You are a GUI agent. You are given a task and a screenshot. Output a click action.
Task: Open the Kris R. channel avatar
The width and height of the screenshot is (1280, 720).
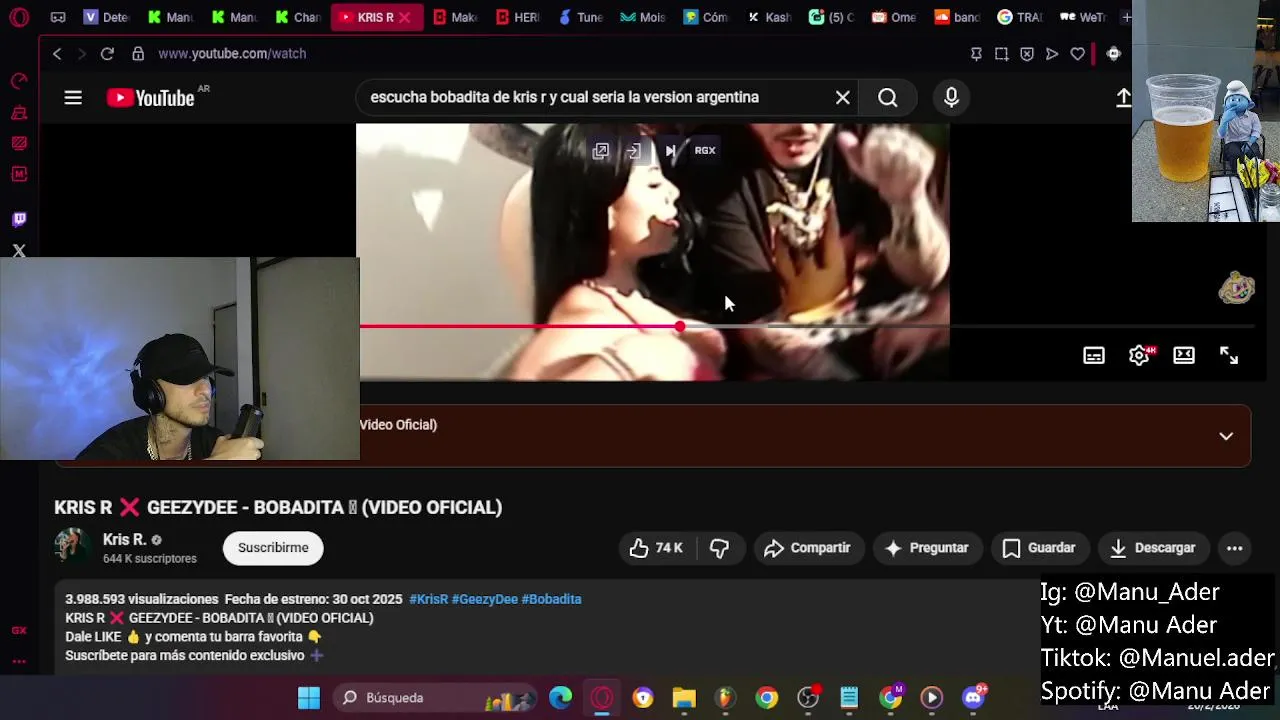(x=72, y=546)
